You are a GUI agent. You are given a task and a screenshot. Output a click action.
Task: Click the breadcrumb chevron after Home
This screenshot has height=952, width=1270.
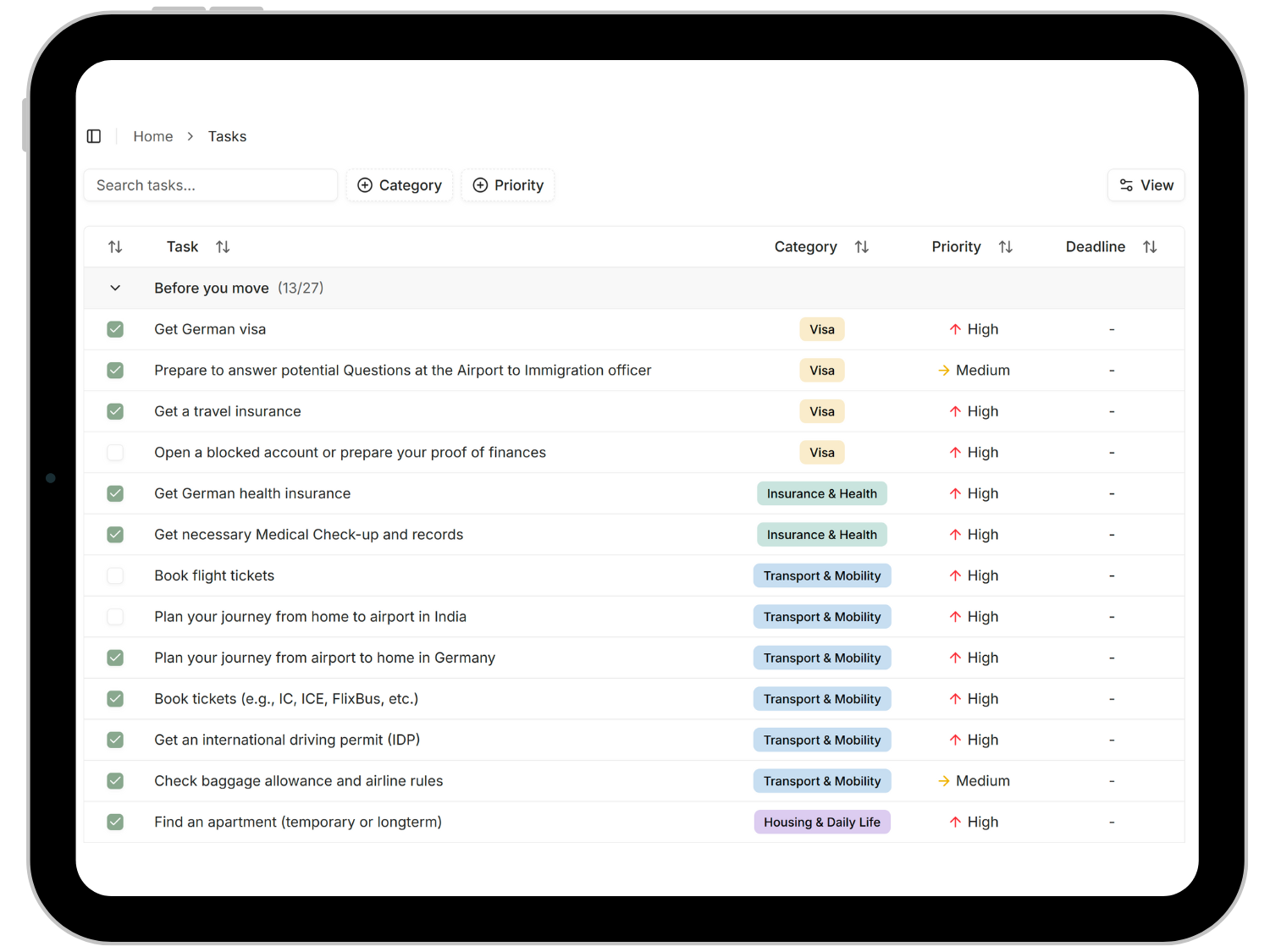click(x=190, y=136)
